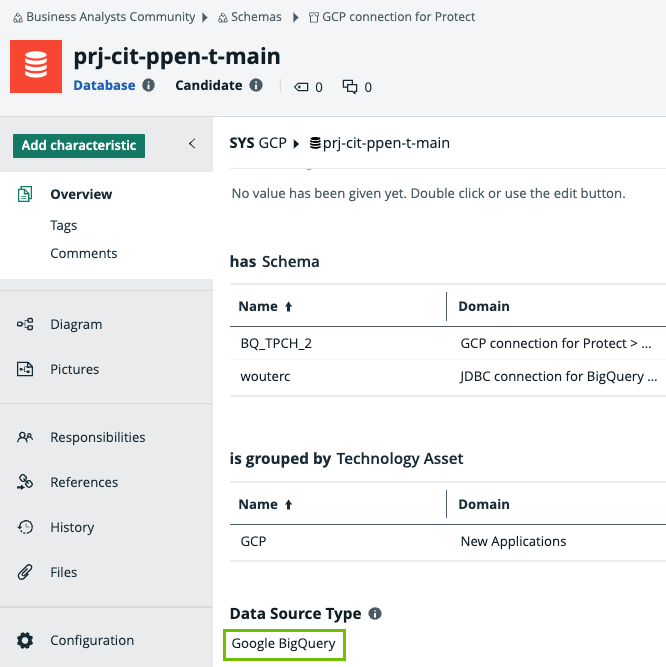
Task: Open the New Applications domain
Action: click(513, 541)
